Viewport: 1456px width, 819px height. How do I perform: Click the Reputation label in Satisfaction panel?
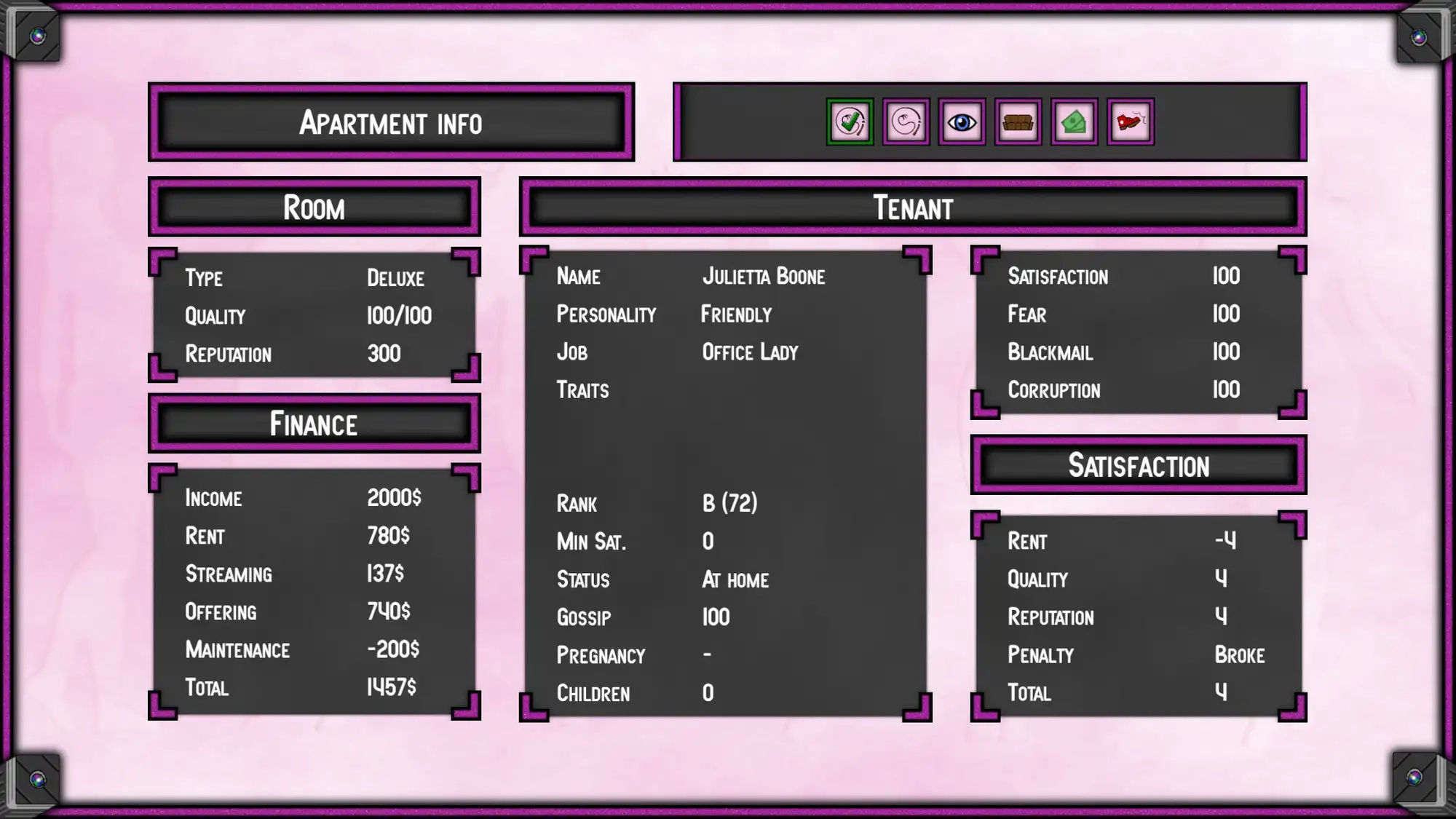[1051, 617]
